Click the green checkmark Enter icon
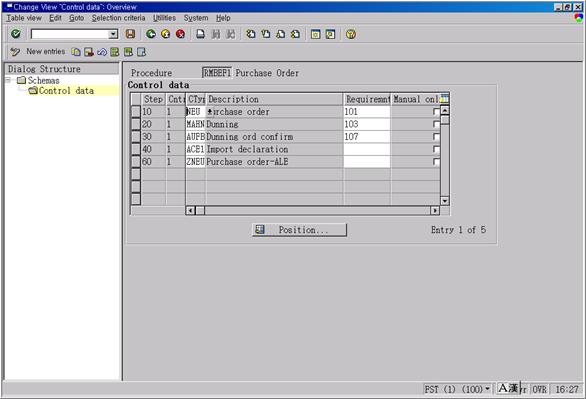This screenshot has height=399, width=586. 16,34
